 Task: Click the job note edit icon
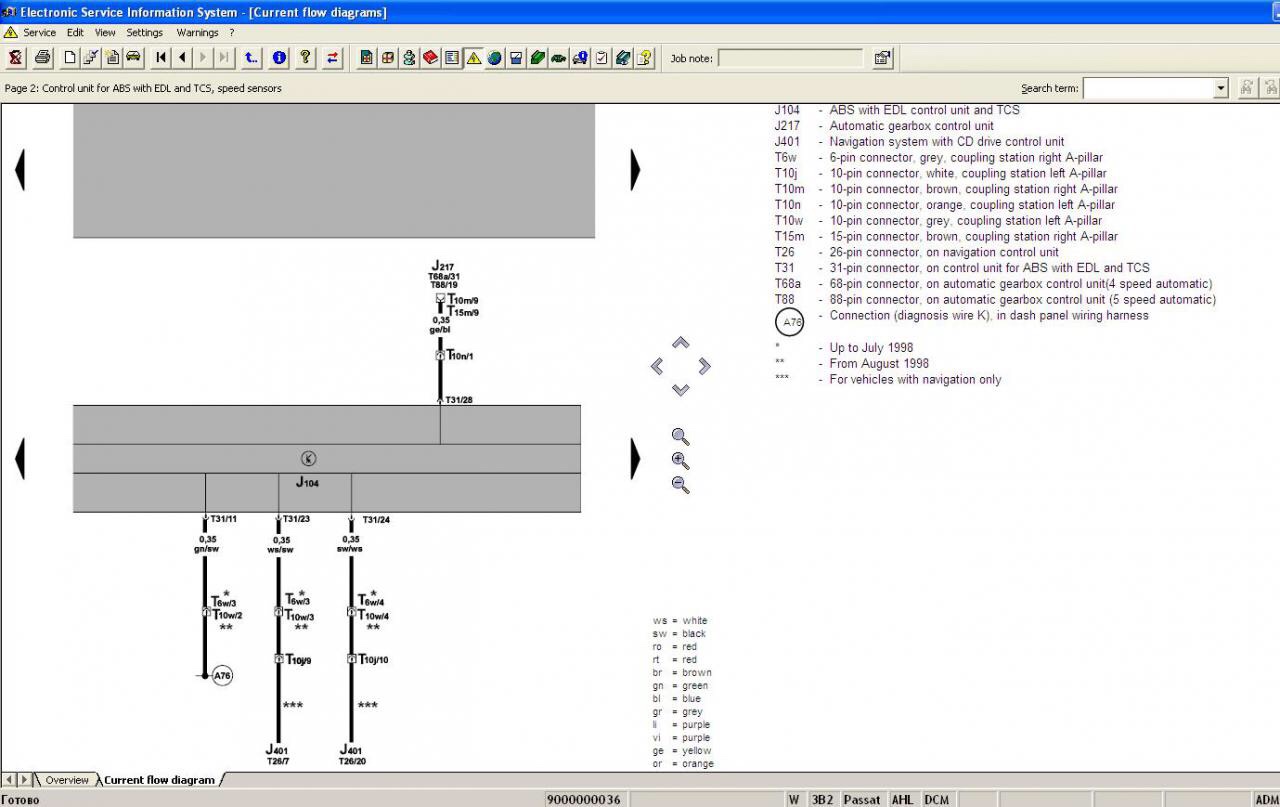pos(882,58)
